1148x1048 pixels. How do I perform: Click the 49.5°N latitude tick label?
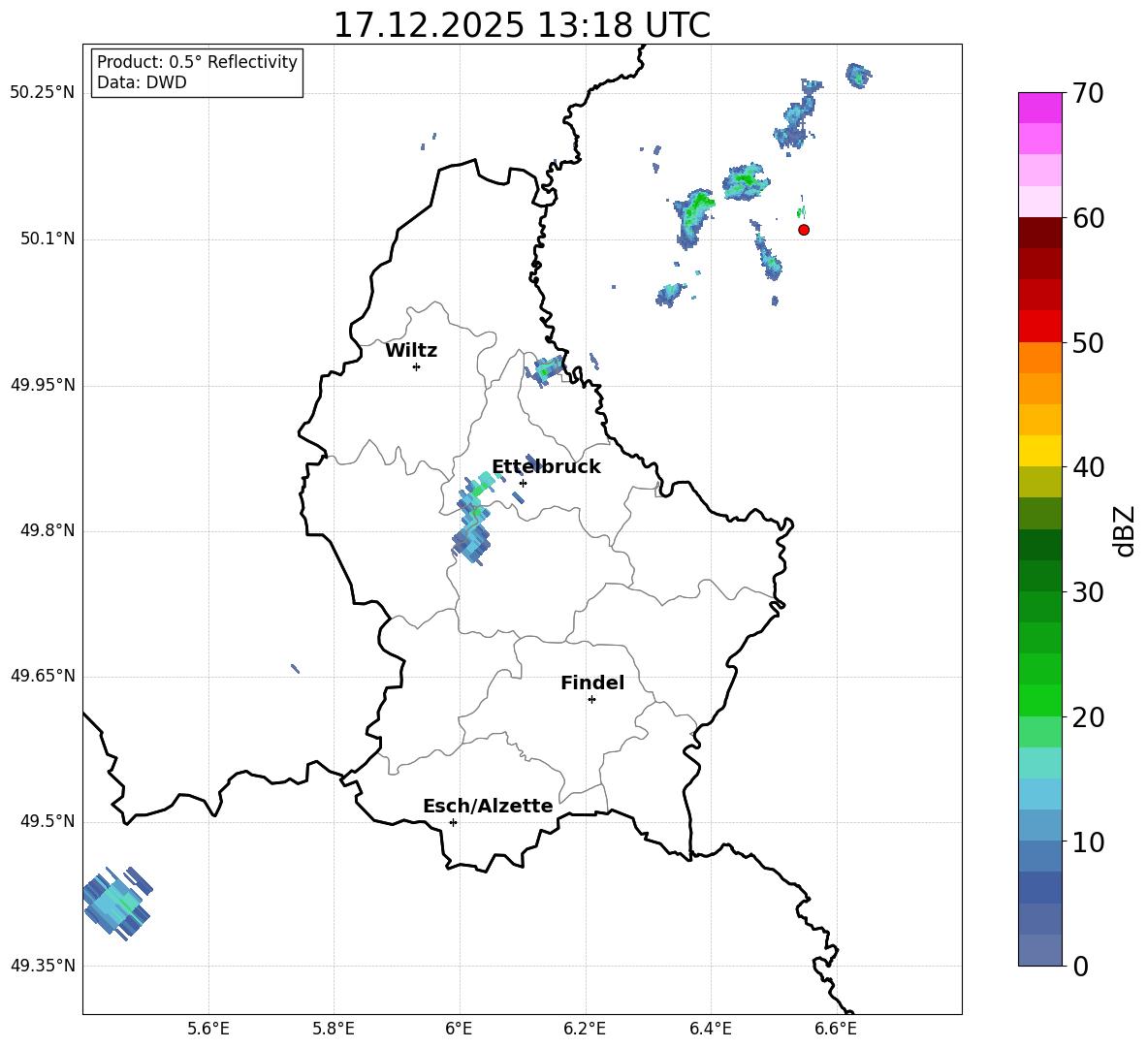[x=42, y=822]
